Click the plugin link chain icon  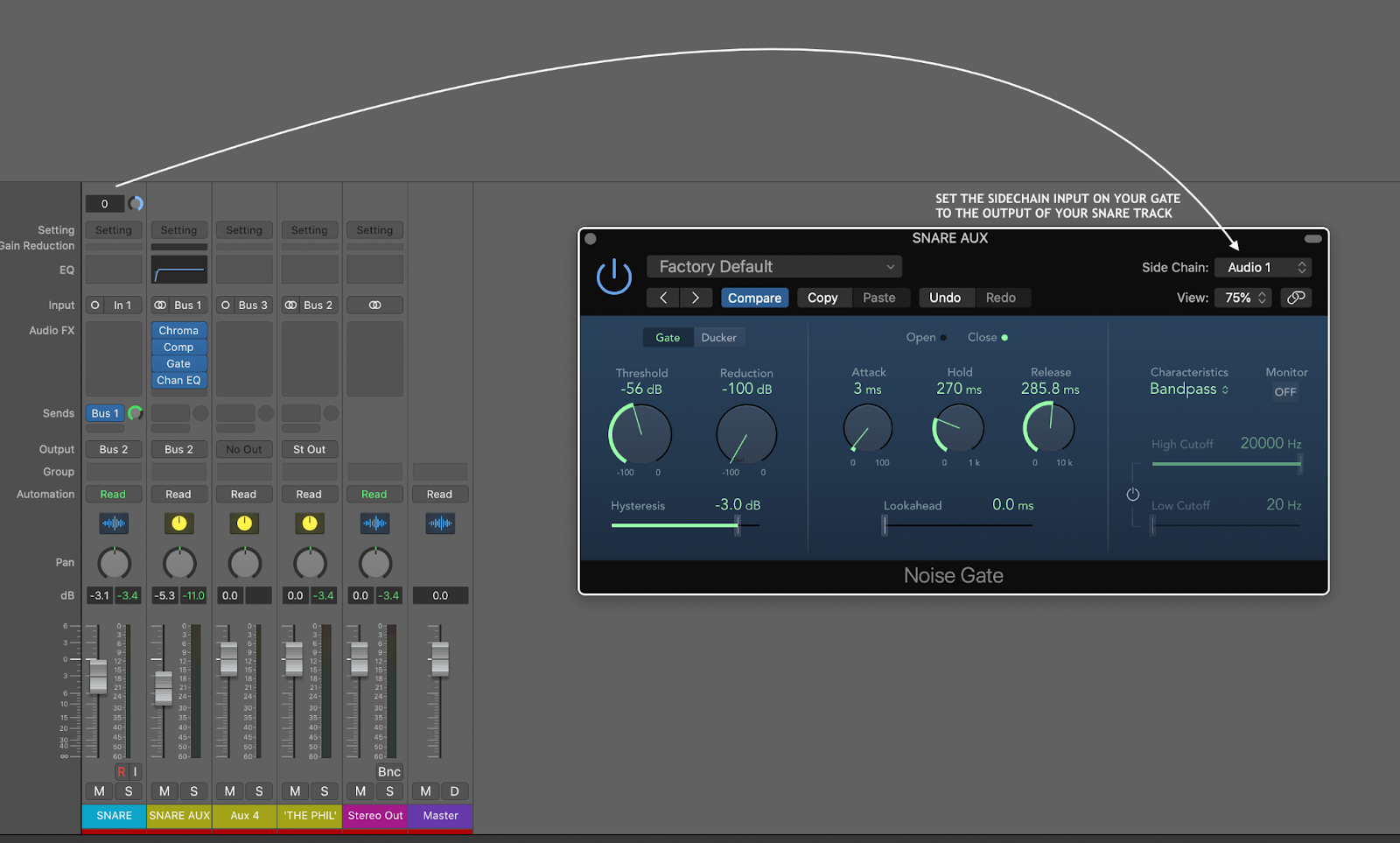click(x=1296, y=298)
